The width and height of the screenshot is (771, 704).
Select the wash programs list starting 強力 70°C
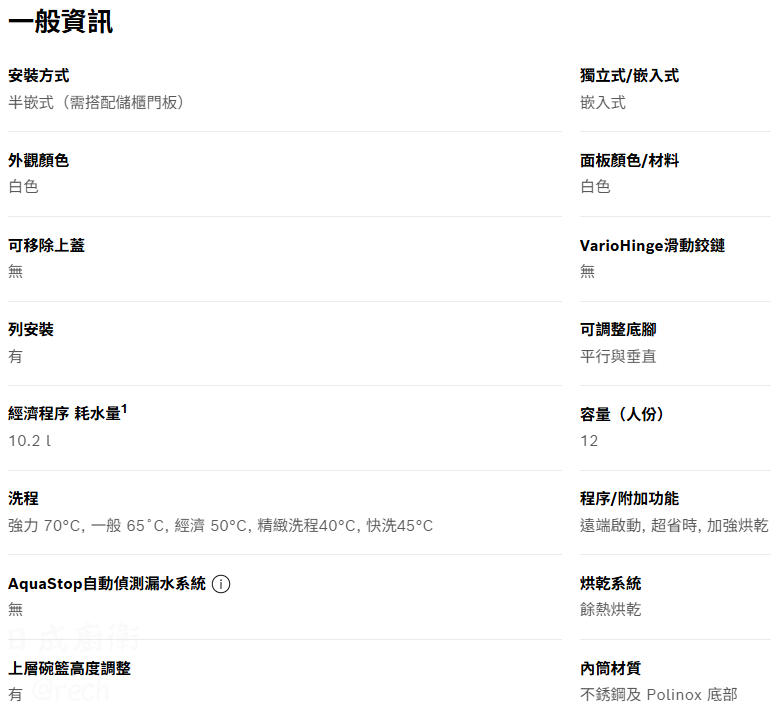(x=220, y=526)
